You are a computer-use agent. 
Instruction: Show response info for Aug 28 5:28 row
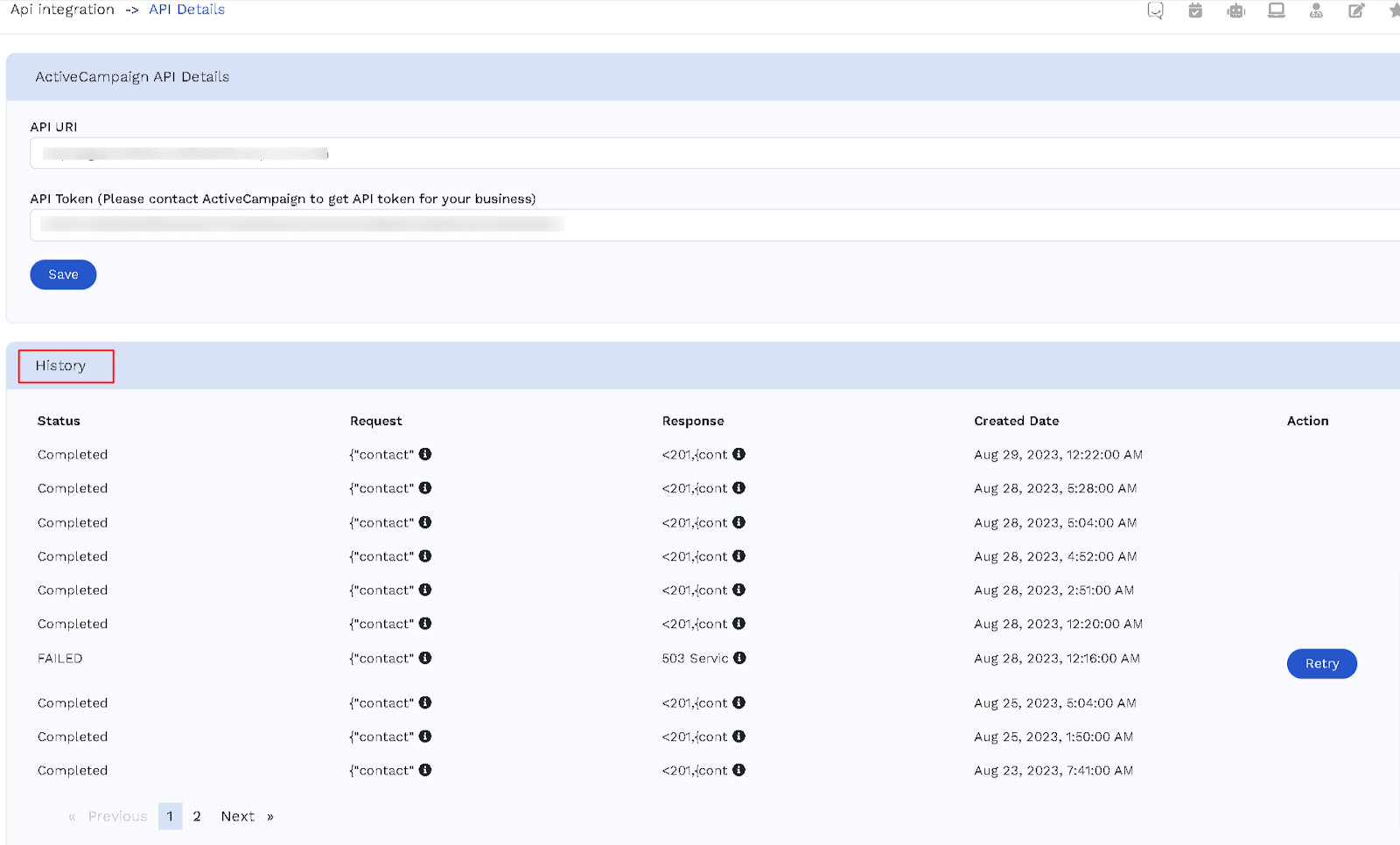click(x=738, y=488)
